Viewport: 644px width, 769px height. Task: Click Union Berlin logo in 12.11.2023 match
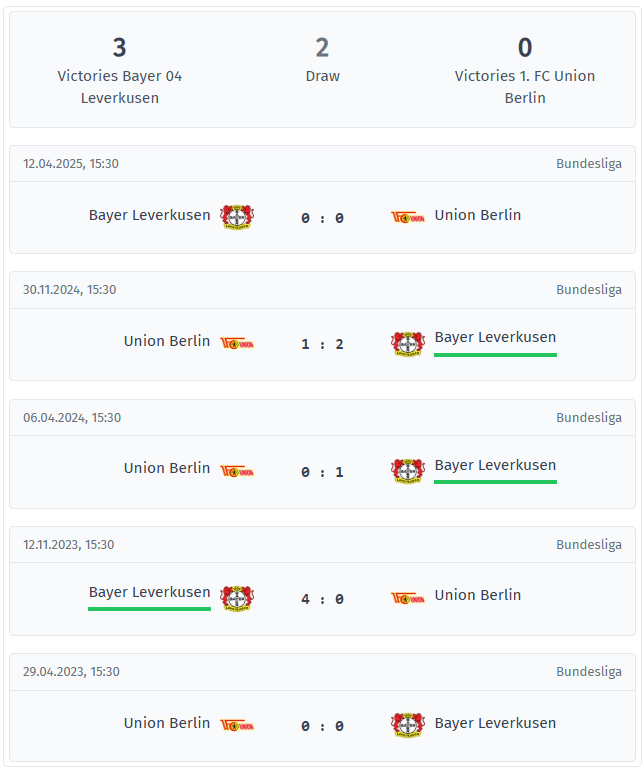coord(407,598)
